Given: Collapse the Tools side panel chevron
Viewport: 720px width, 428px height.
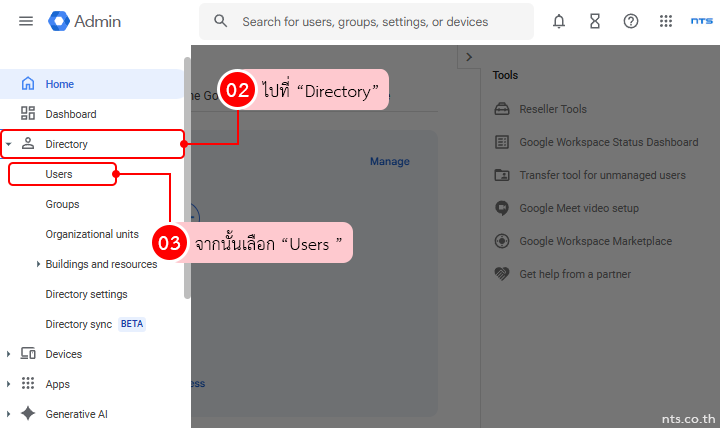Looking at the screenshot, I should pos(469,57).
